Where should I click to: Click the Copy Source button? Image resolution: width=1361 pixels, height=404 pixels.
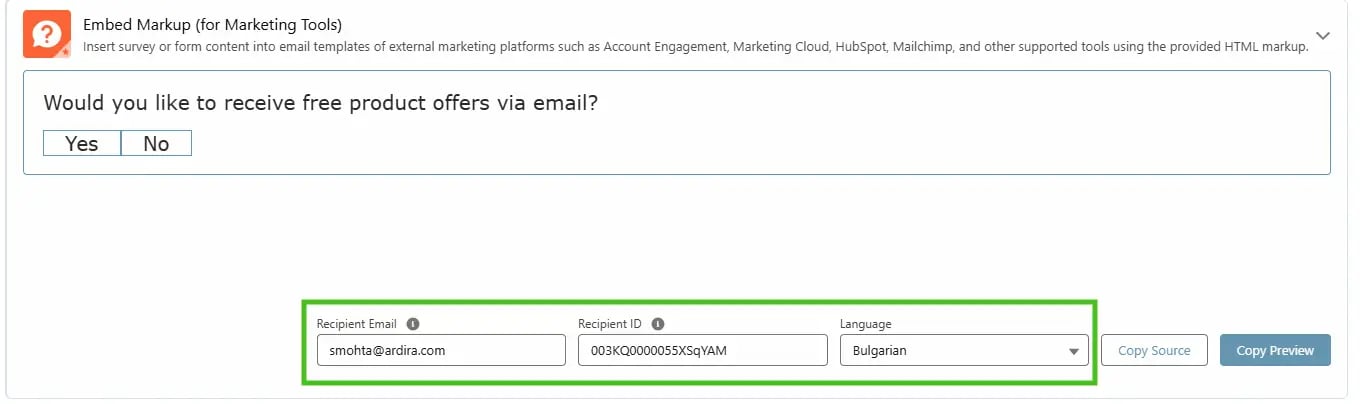tap(1154, 351)
